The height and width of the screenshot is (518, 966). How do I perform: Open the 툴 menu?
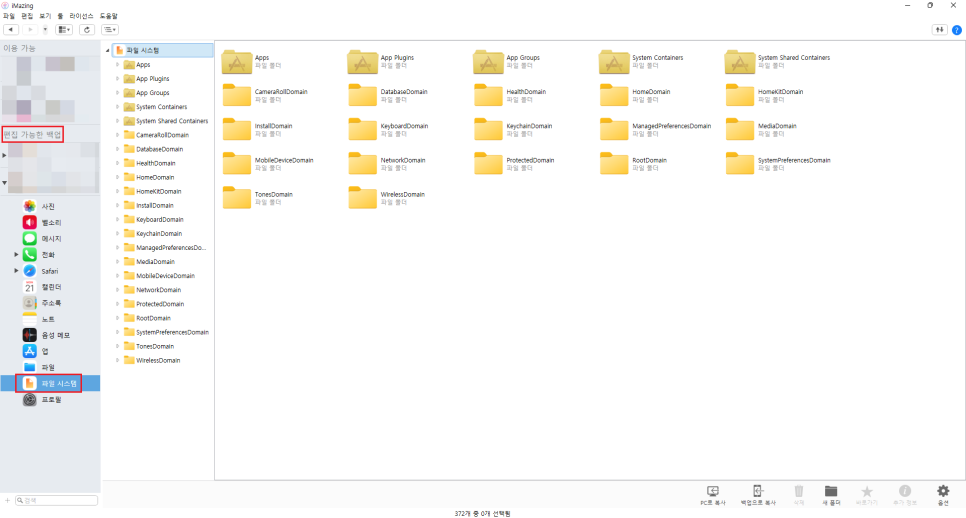tap(60, 16)
